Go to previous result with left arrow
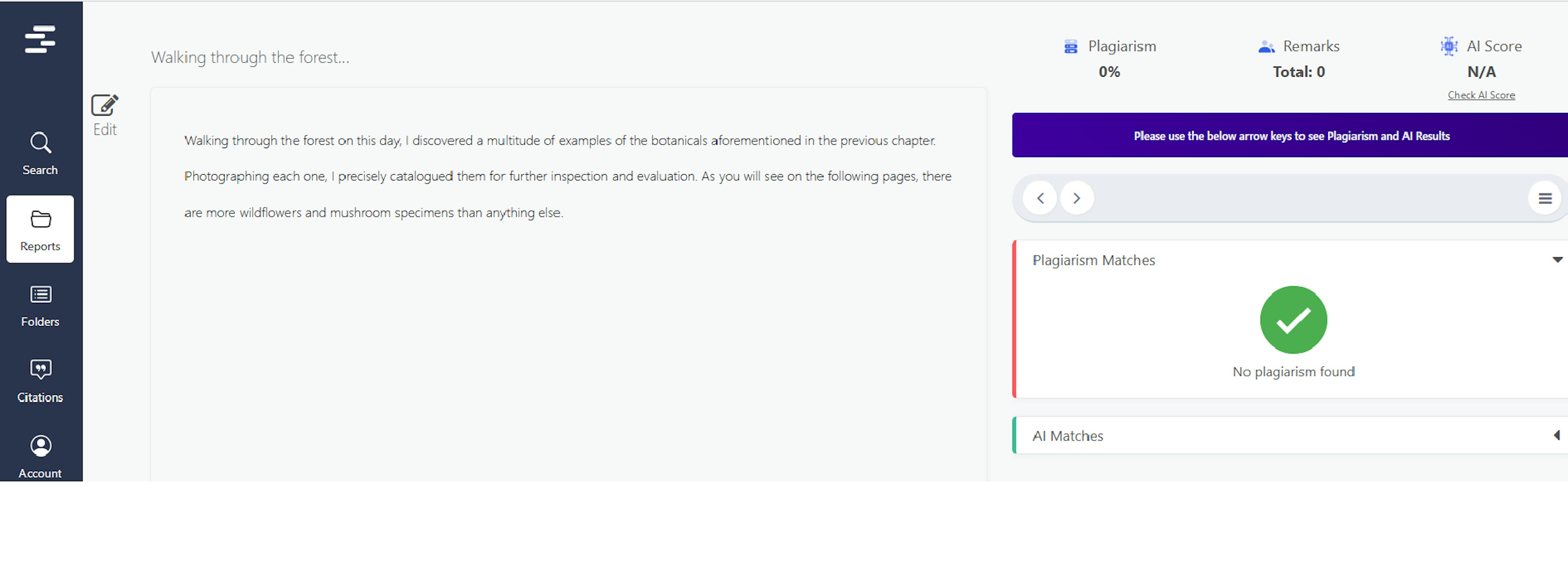The image size is (1568, 581). pyautogui.click(x=1040, y=198)
